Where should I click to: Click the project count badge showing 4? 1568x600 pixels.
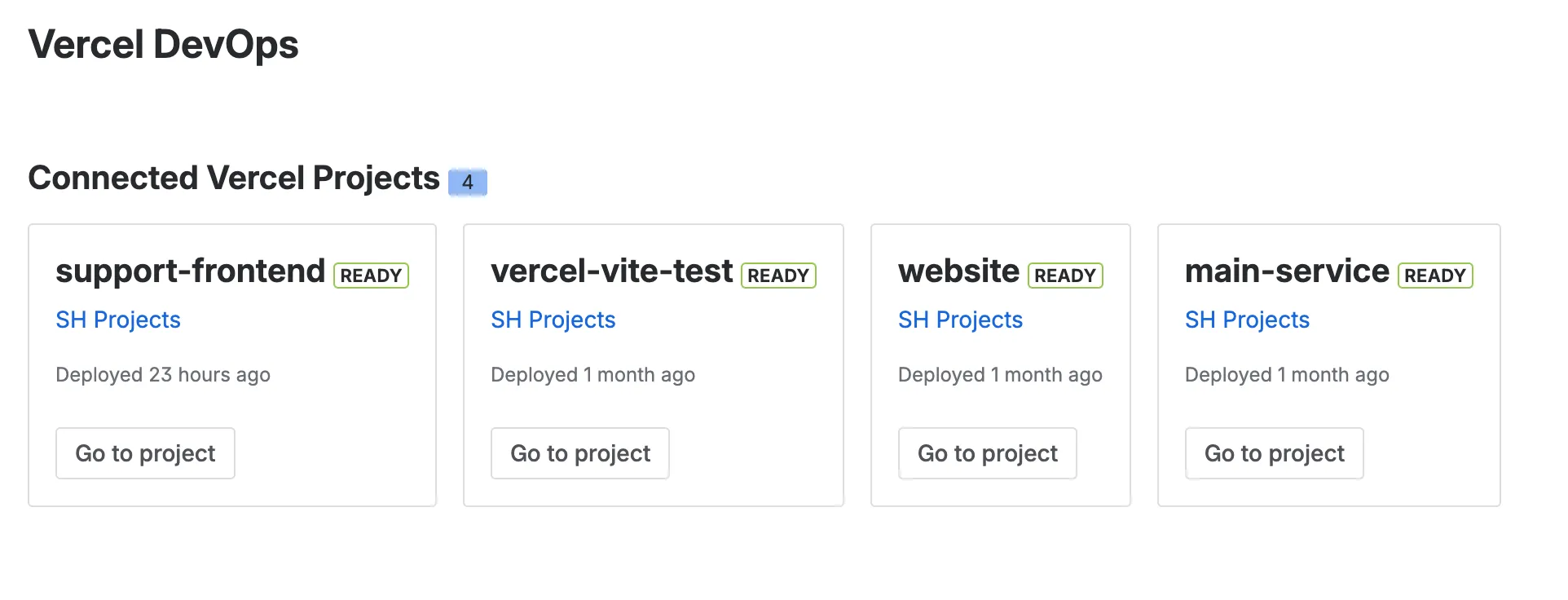pyautogui.click(x=469, y=183)
